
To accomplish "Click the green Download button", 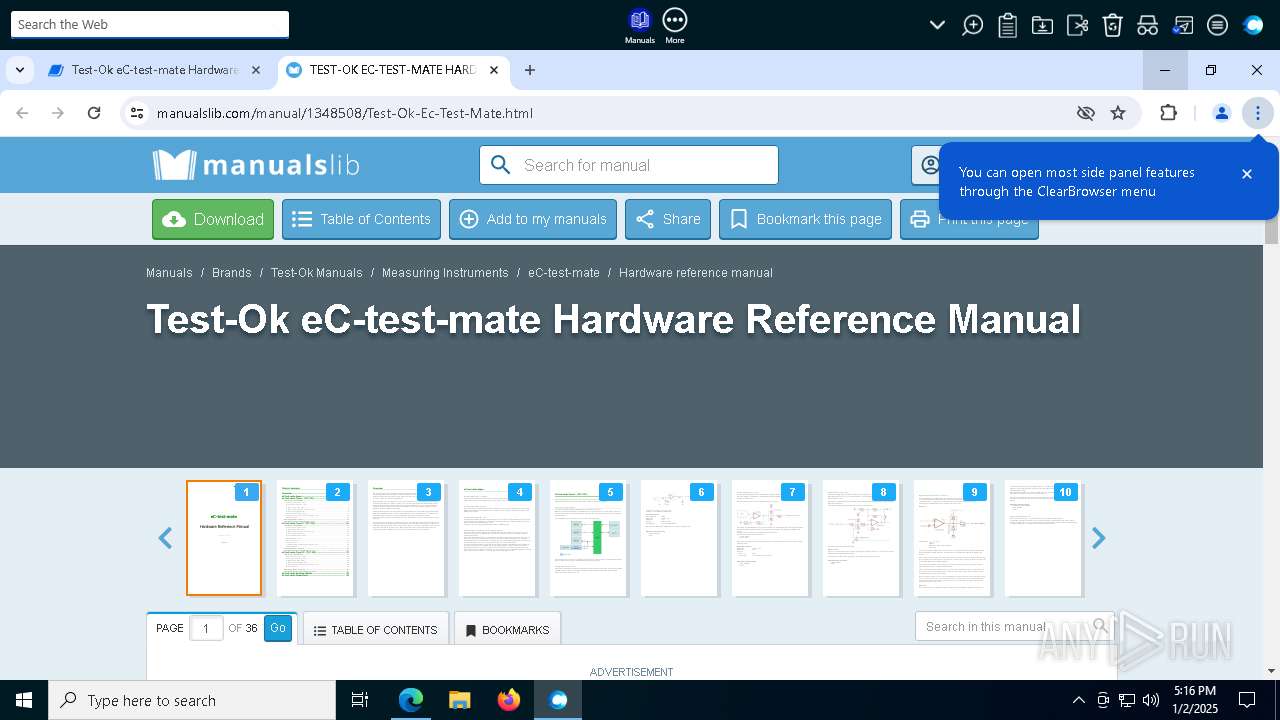I will click(x=213, y=219).
